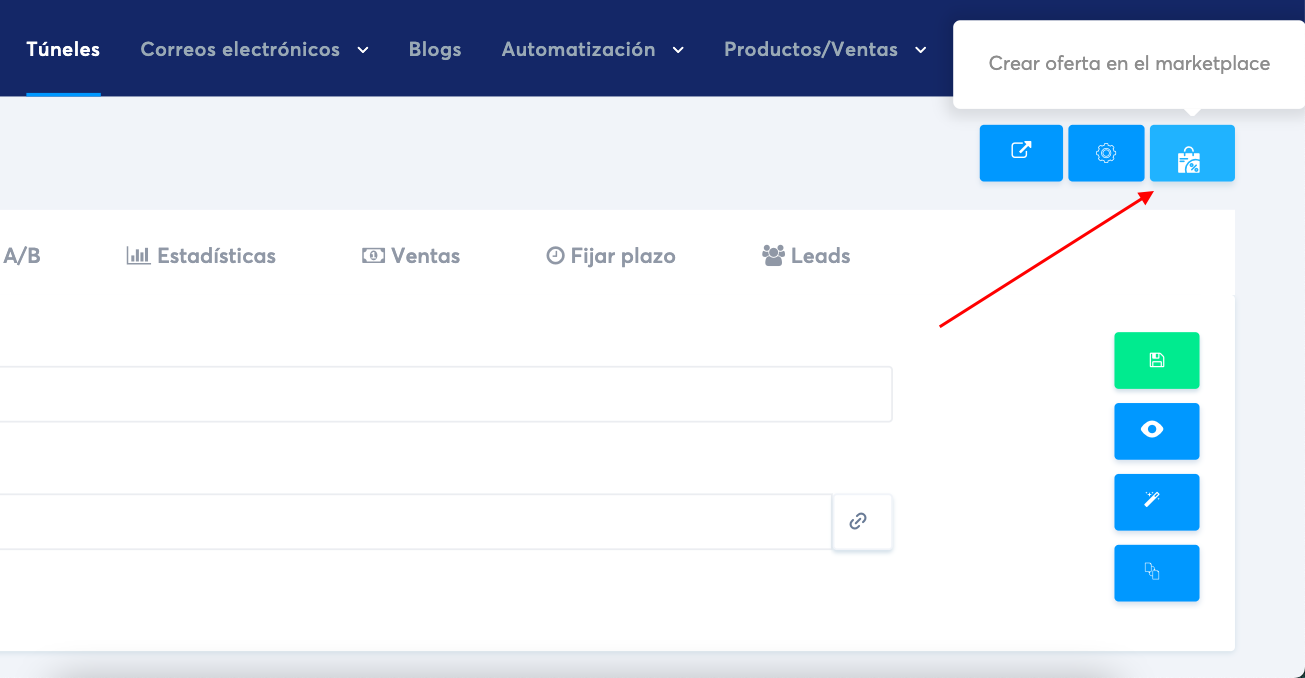
Task: Save changes using the green floppy disk icon
Action: coord(1157,360)
